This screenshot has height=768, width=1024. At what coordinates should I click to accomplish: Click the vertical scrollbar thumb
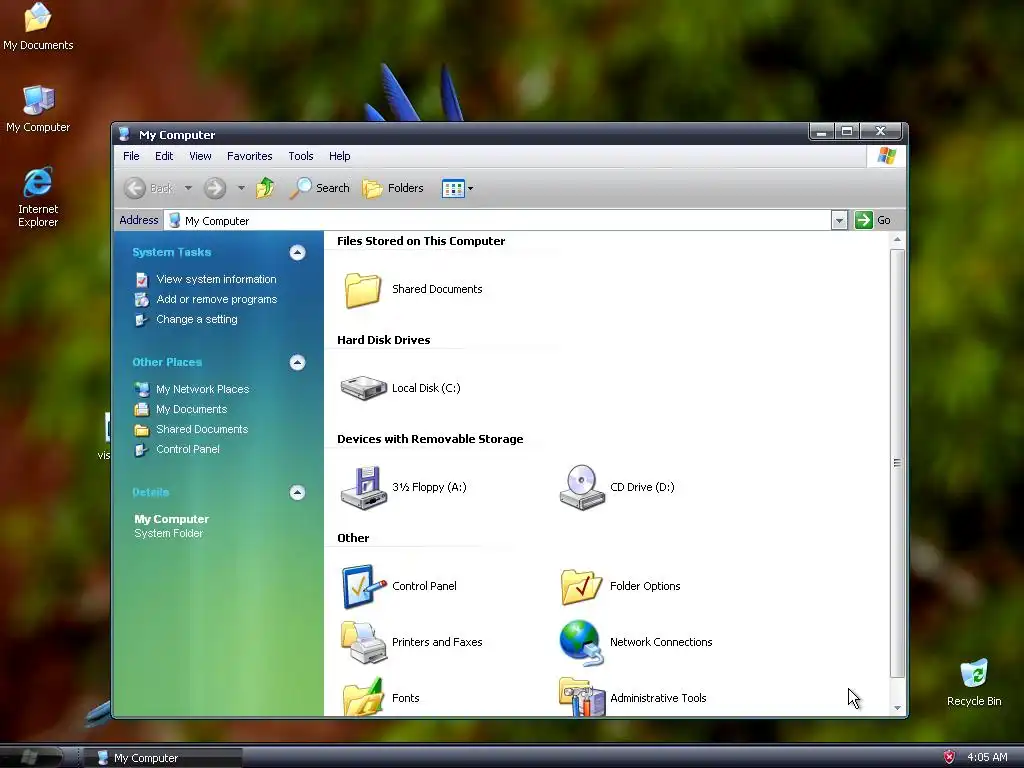pos(897,463)
